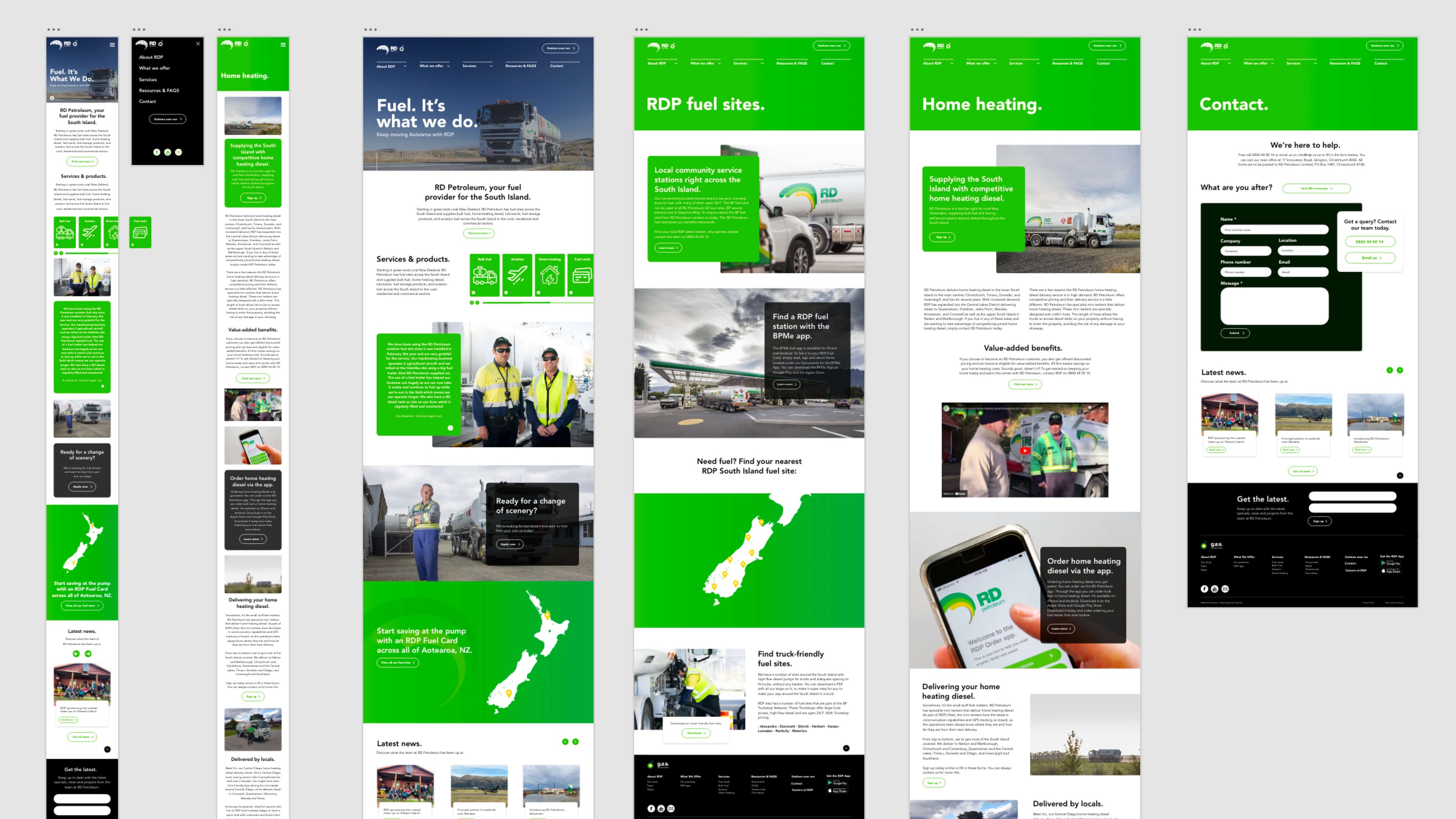Screen dimensions: 1456x819
Task: Click the detached Fuel cards card beside mobile homepage
Action: click(140, 232)
